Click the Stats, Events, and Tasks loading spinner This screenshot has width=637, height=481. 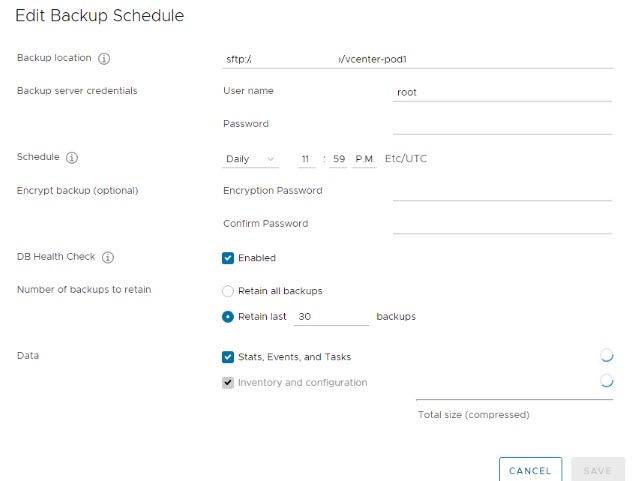pos(606,356)
